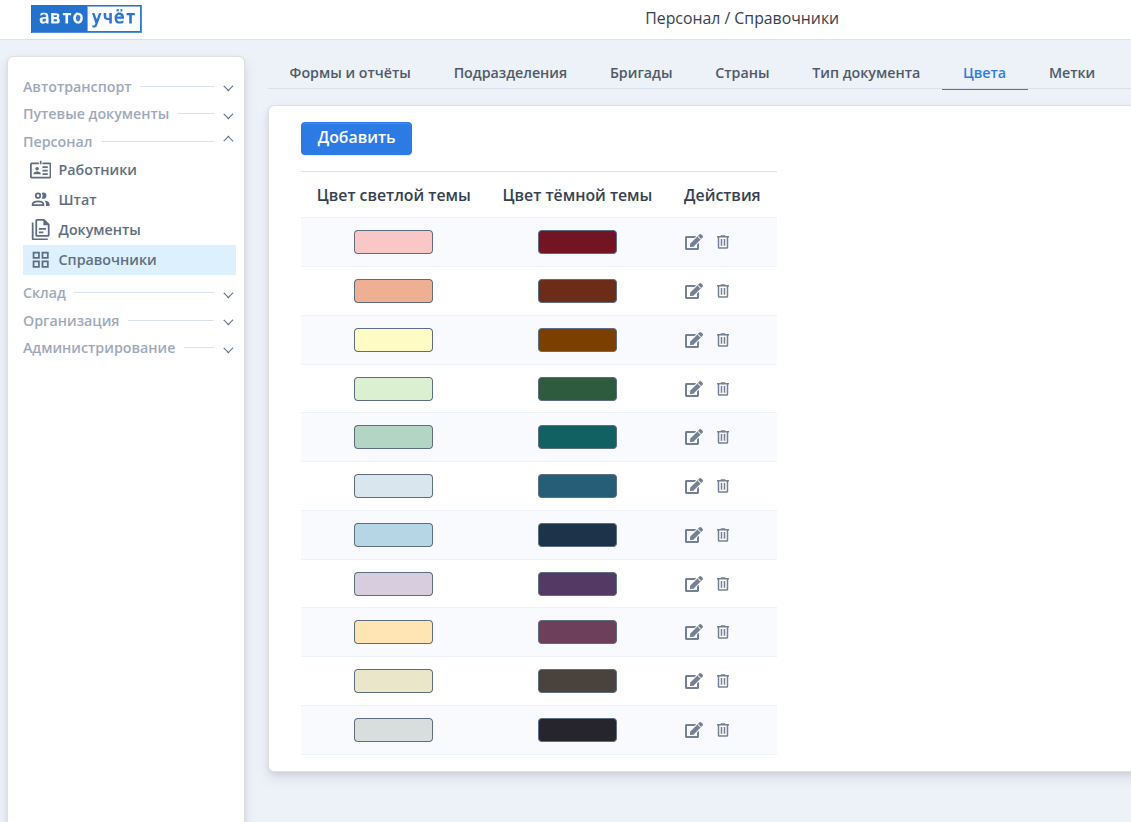The height and width of the screenshot is (822, 1131).
Task: Click the light pink light-theme swatch
Action: pyautogui.click(x=393, y=242)
